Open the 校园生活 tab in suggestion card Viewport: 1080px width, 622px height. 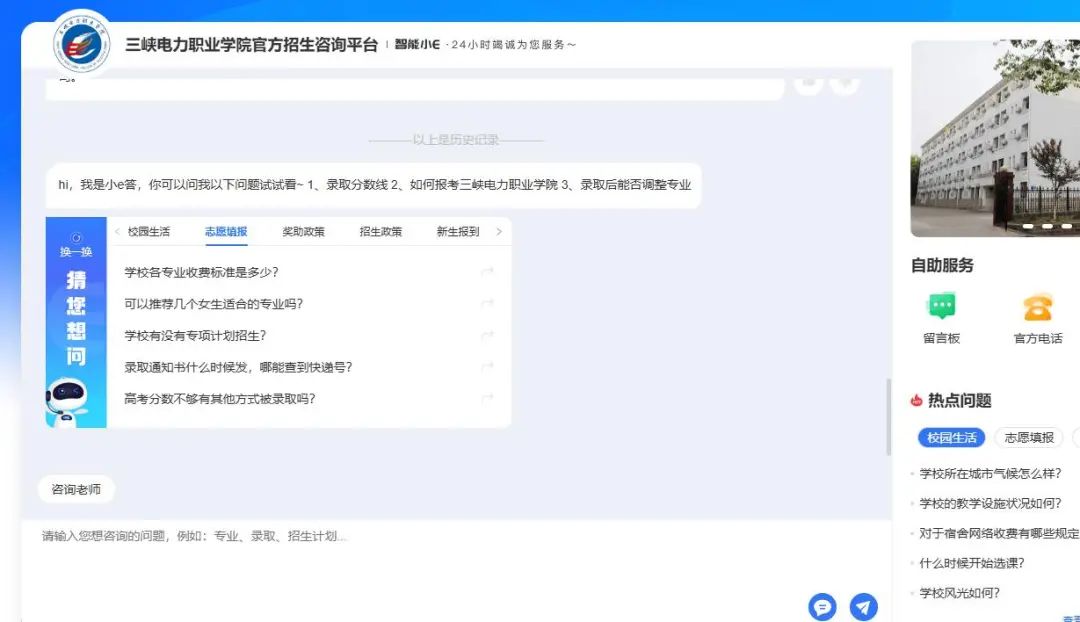(x=149, y=232)
